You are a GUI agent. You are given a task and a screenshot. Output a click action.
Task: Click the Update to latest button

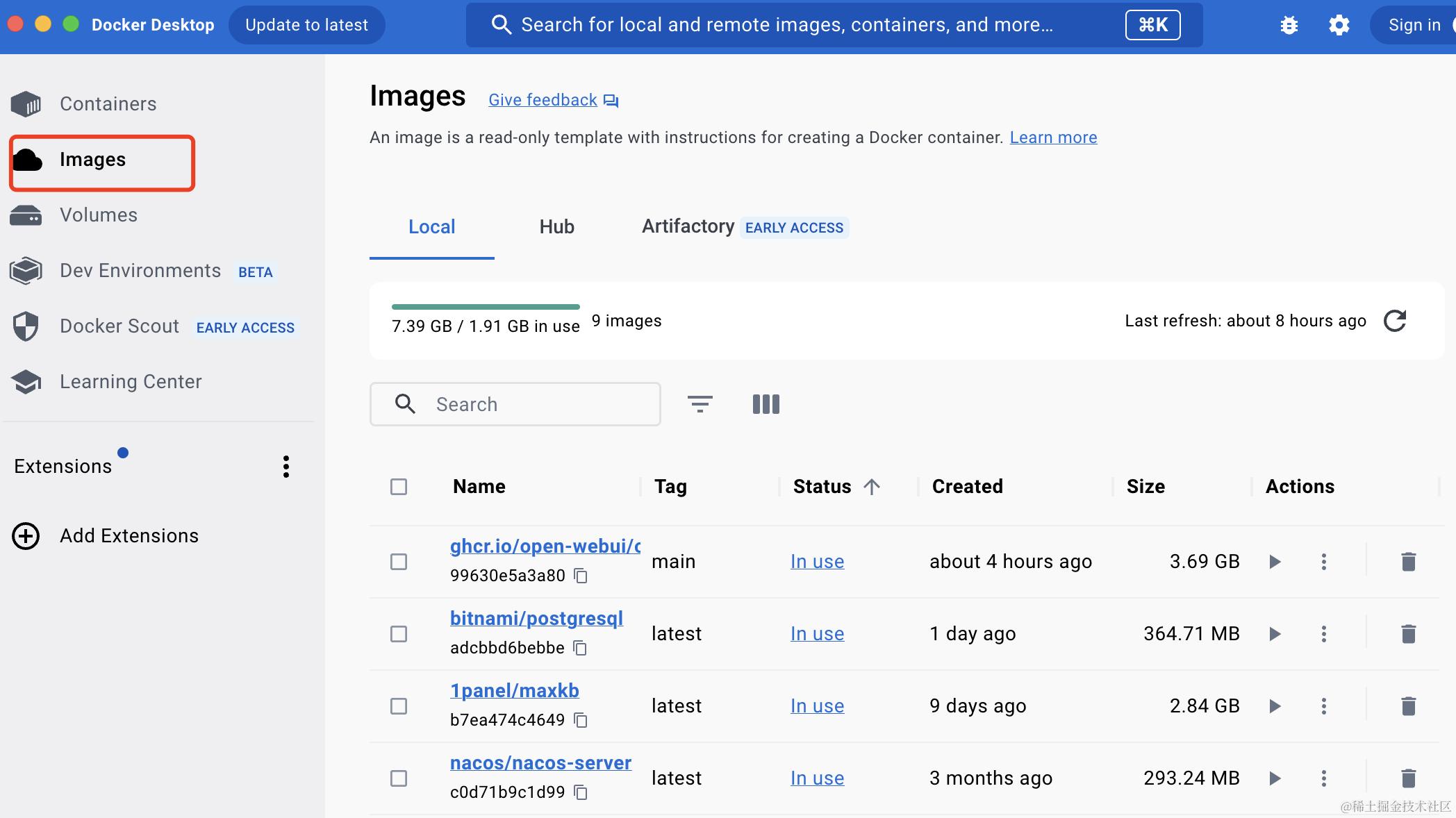(306, 25)
